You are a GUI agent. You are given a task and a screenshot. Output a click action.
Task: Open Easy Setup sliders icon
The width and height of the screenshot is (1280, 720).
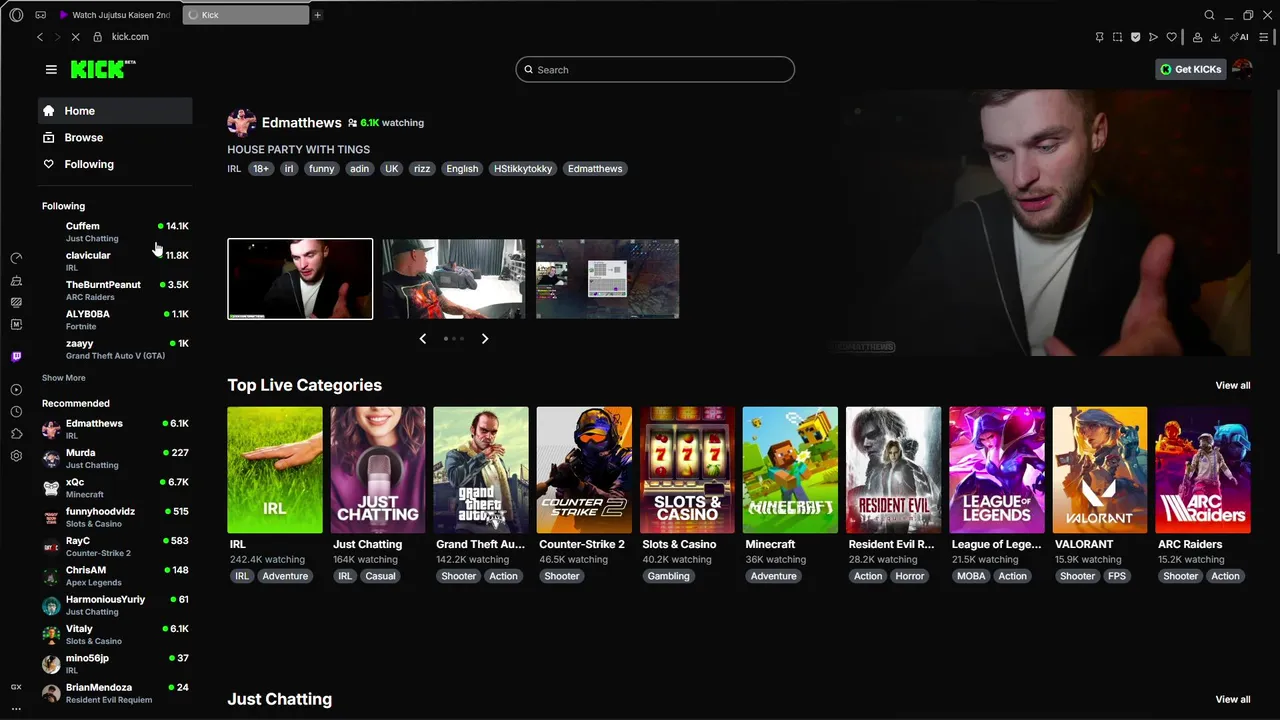click(x=1263, y=37)
